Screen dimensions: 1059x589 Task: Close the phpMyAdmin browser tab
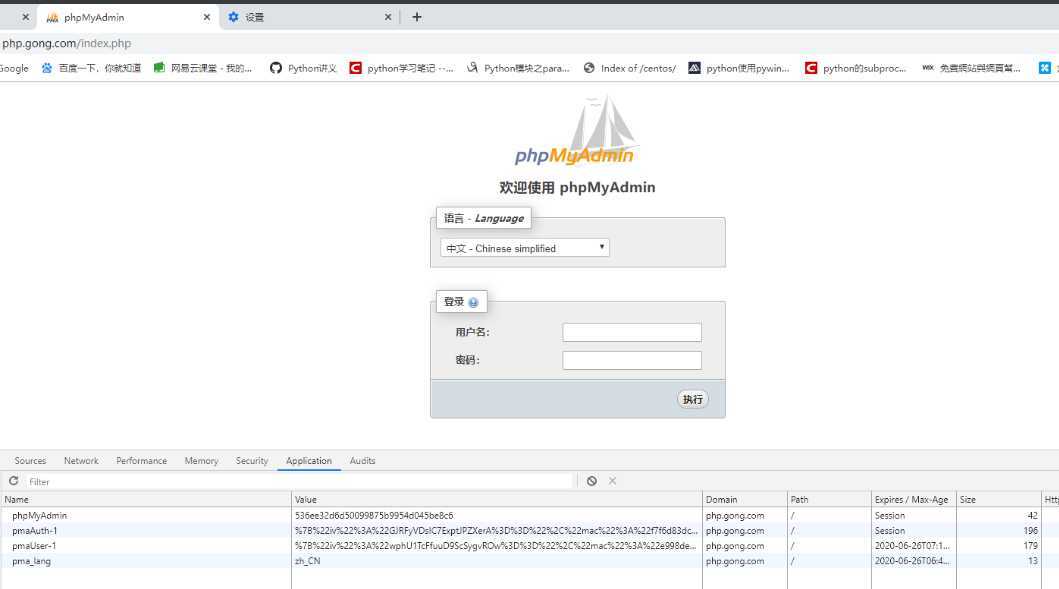tap(207, 17)
